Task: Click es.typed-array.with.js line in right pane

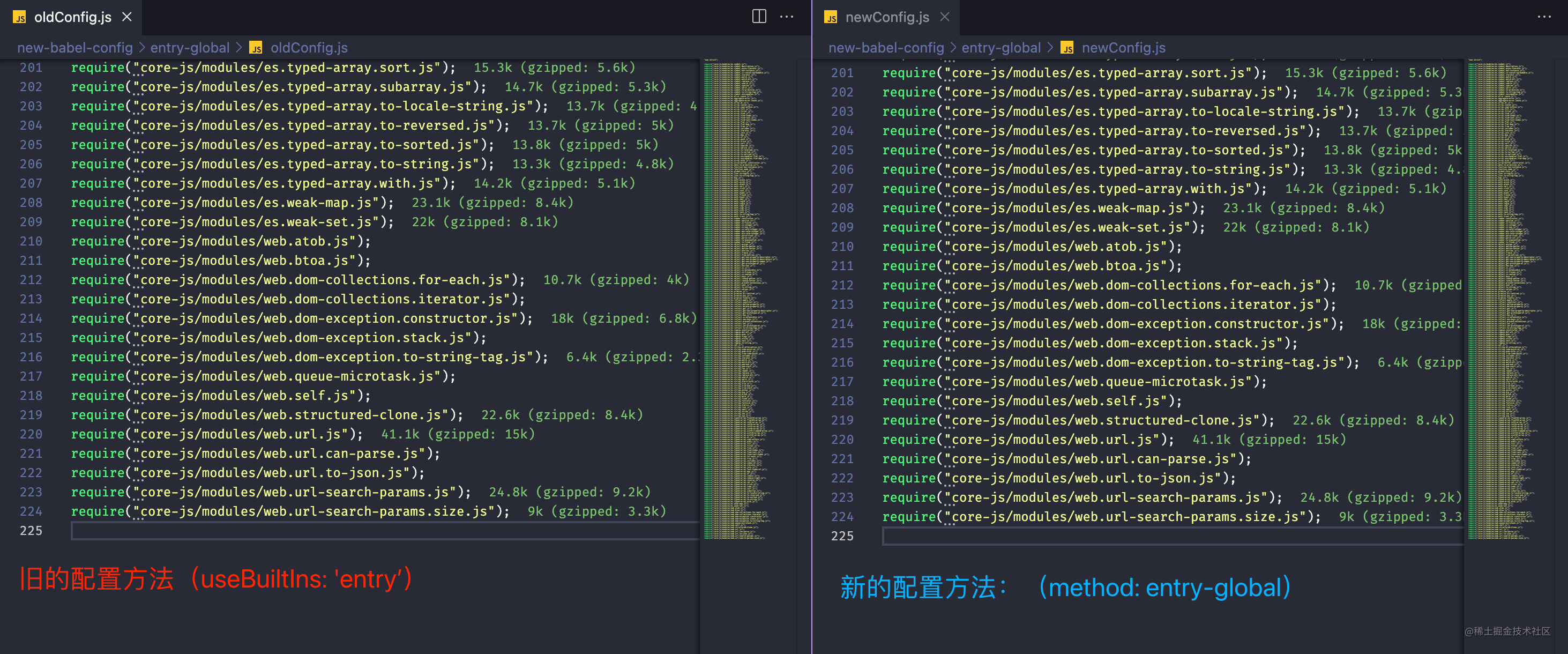Action: (x=1075, y=189)
